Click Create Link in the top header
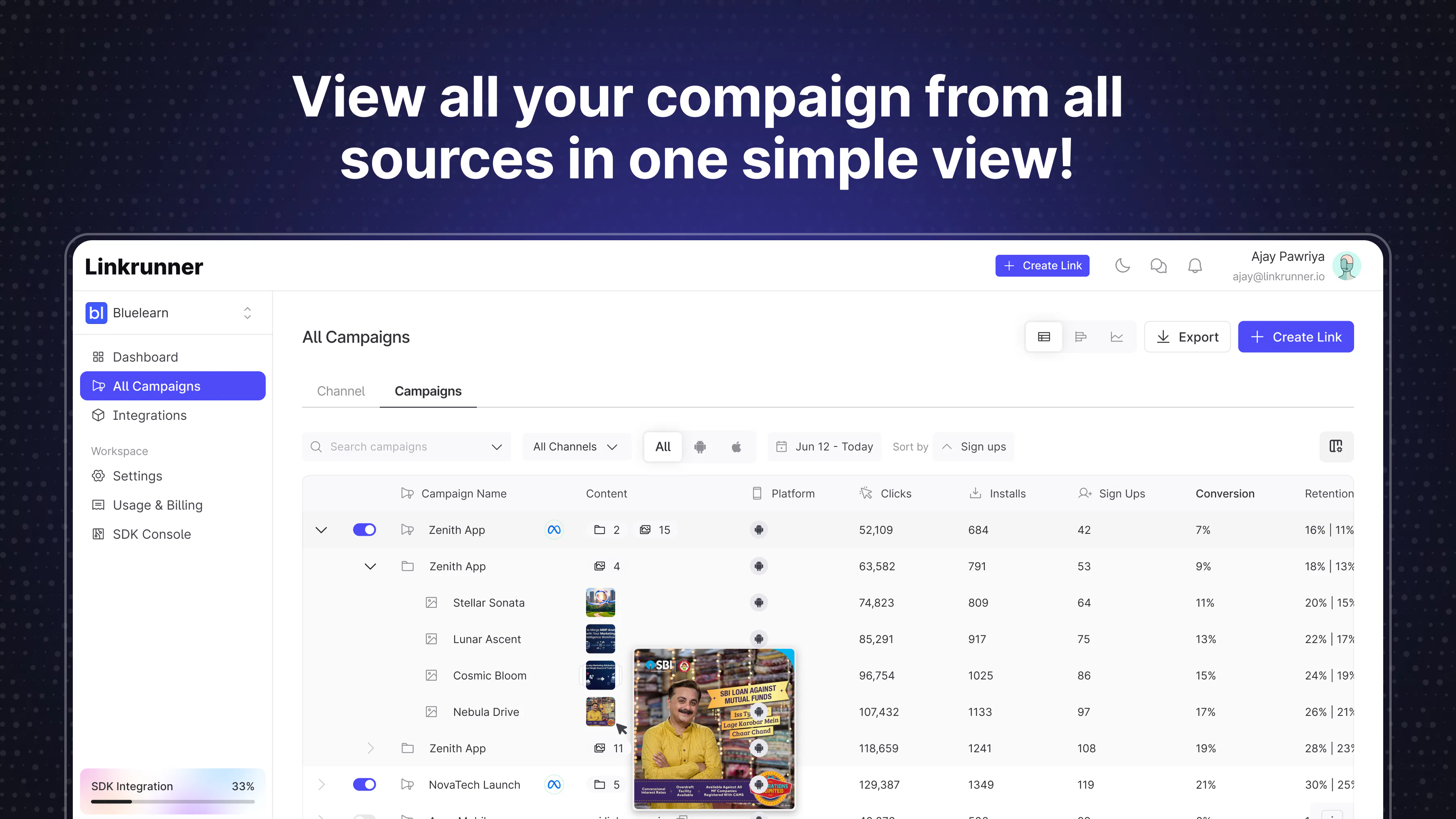Image resolution: width=1456 pixels, height=819 pixels. (x=1042, y=266)
